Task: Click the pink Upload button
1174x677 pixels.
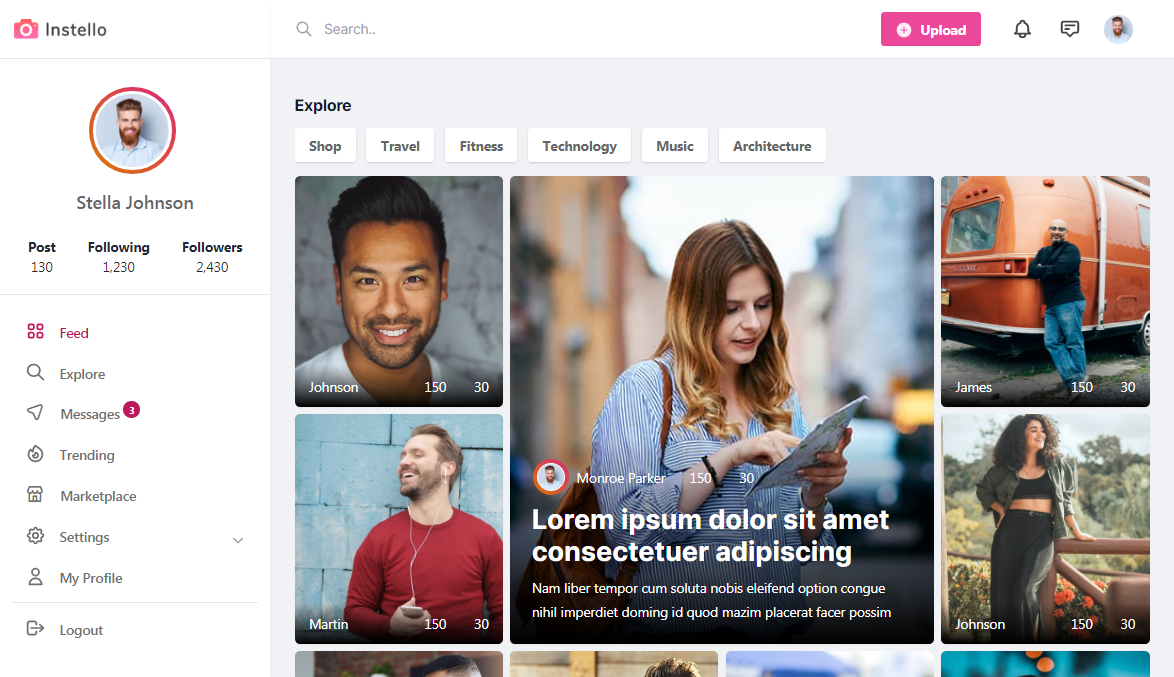Action: tap(931, 29)
